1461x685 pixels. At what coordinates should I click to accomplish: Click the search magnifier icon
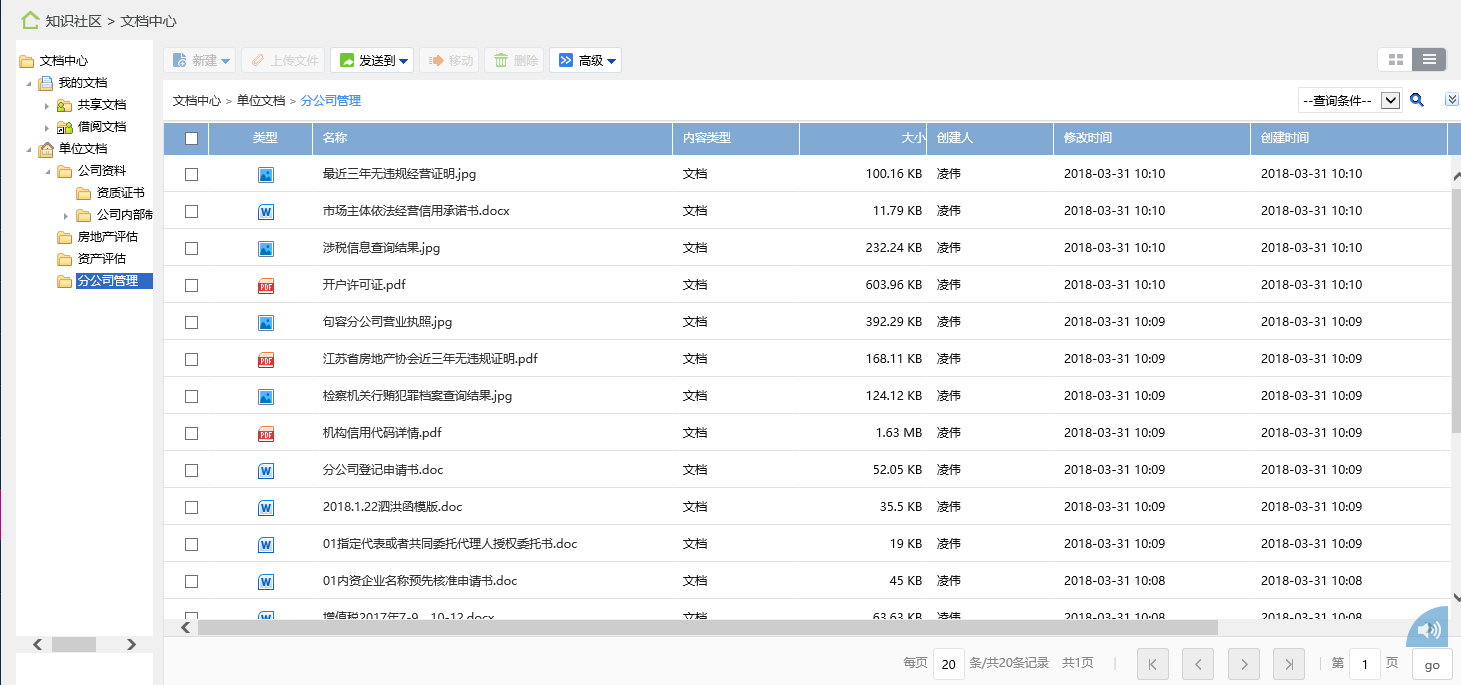coord(1416,100)
